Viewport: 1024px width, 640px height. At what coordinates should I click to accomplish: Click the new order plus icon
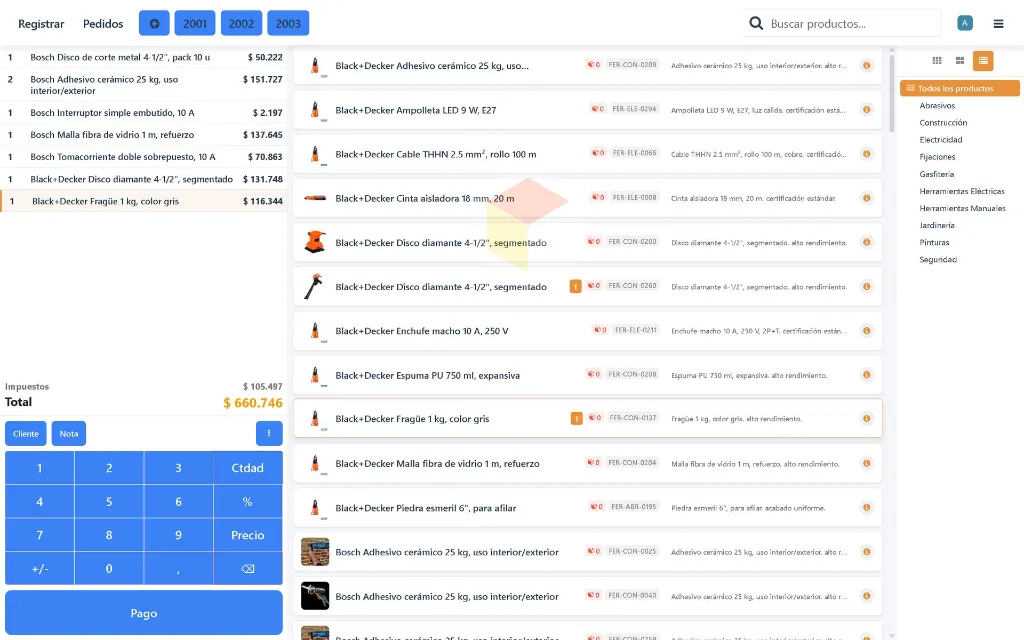pos(154,24)
